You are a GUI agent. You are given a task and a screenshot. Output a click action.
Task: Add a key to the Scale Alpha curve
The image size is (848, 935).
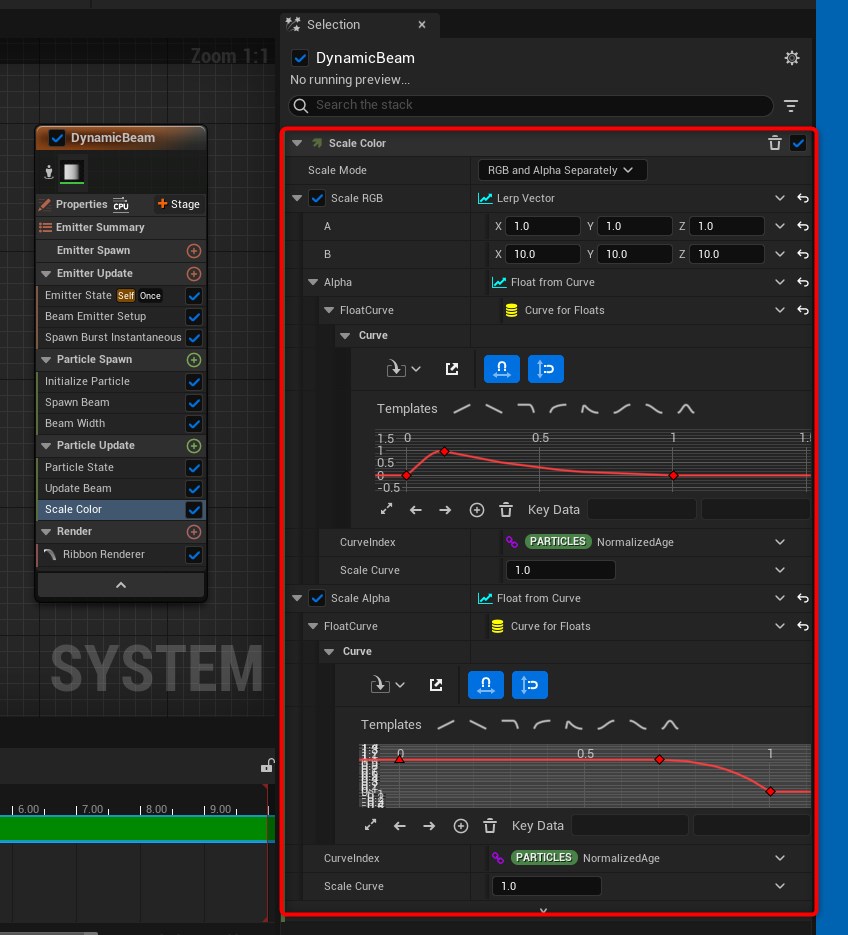pos(460,826)
